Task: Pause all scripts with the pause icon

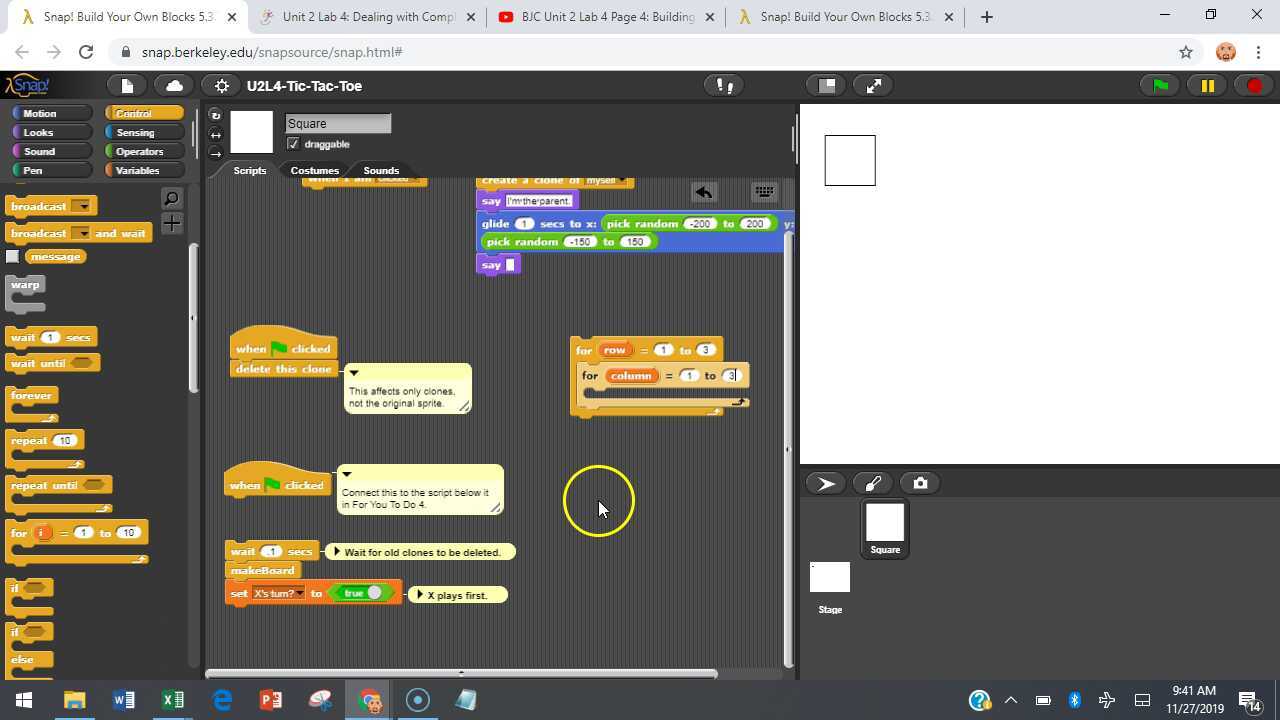Action: pyautogui.click(x=1206, y=85)
